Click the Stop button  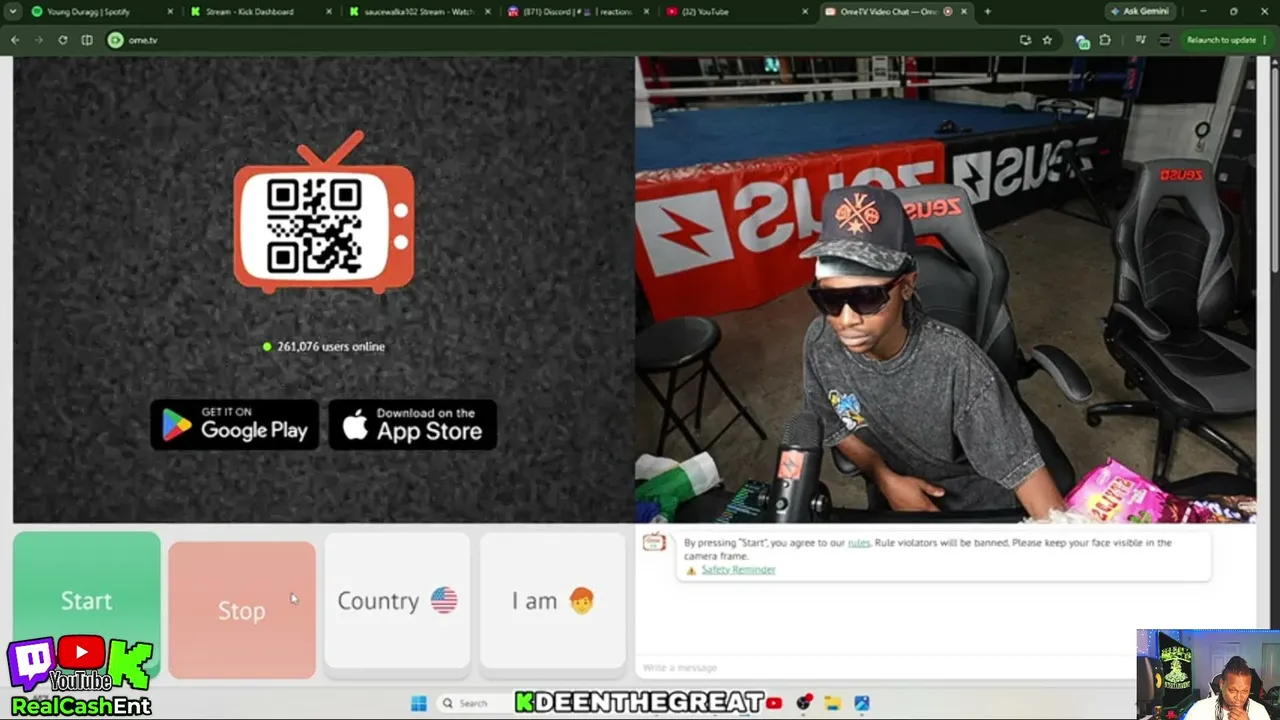(x=242, y=610)
